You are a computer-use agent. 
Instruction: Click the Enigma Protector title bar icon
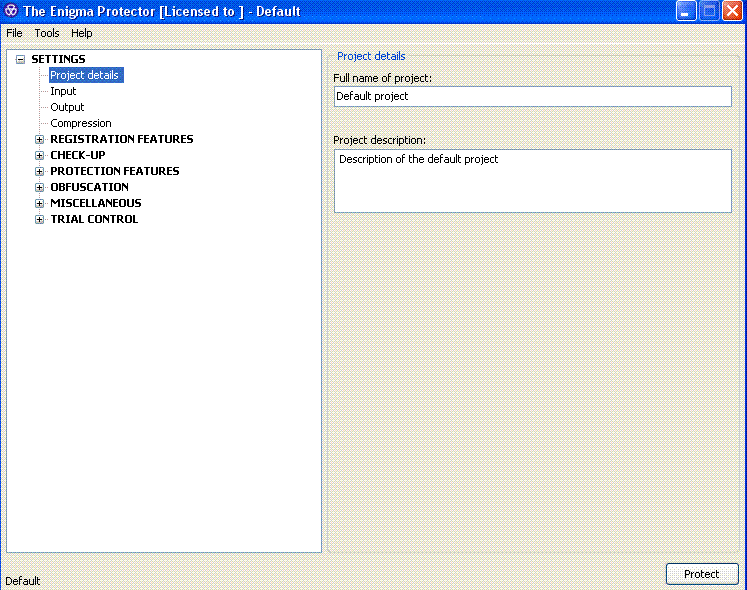click(11, 10)
